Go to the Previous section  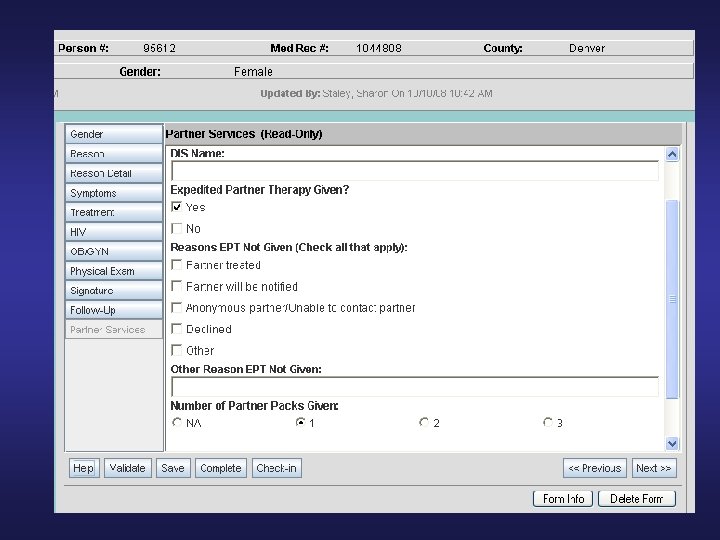pyautogui.click(x=595, y=468)
